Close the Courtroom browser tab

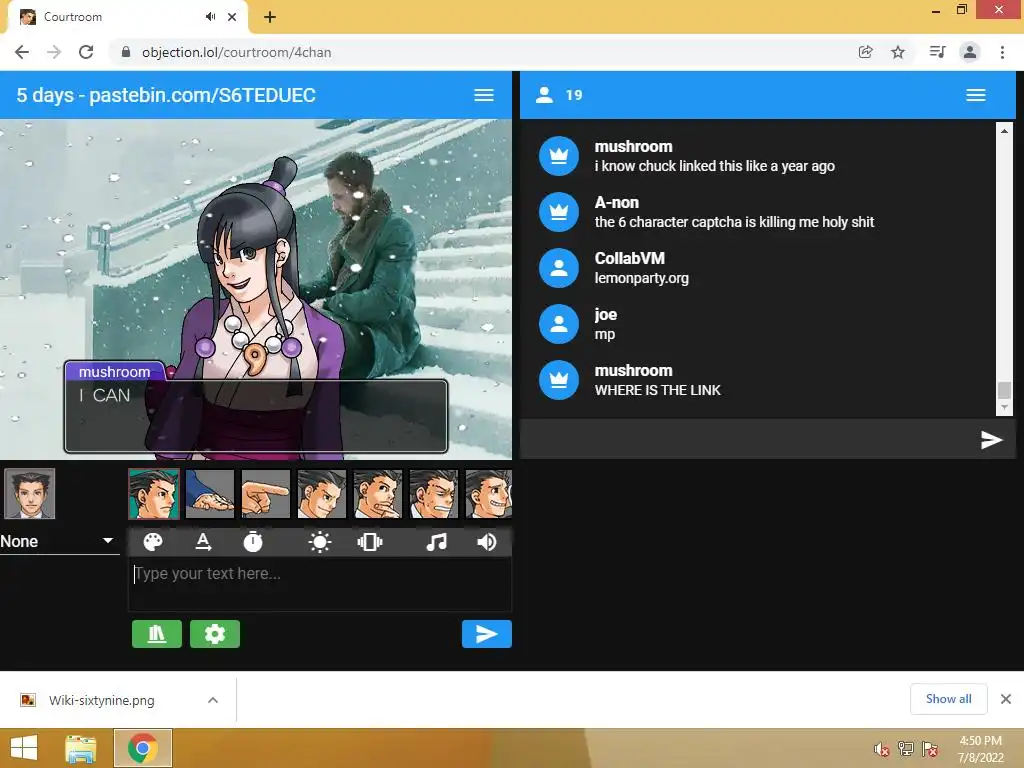tap(232, 17)
